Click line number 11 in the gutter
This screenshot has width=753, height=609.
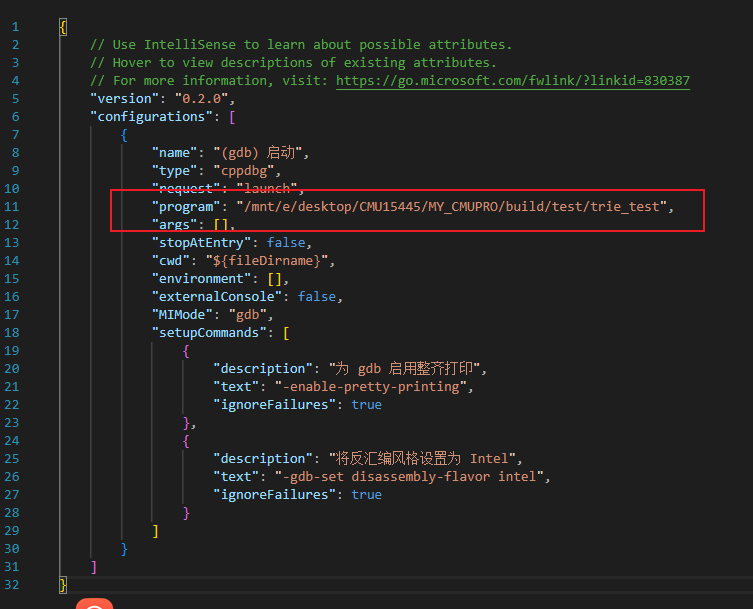(x=12, y=207)
